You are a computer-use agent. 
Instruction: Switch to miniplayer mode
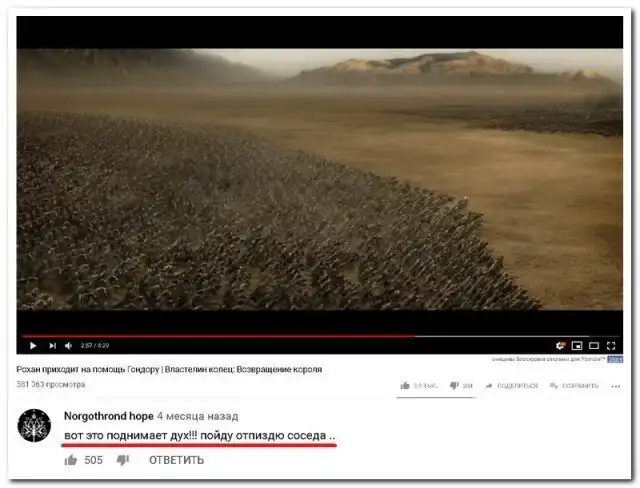pyautogui.click(x=577, y=346)
